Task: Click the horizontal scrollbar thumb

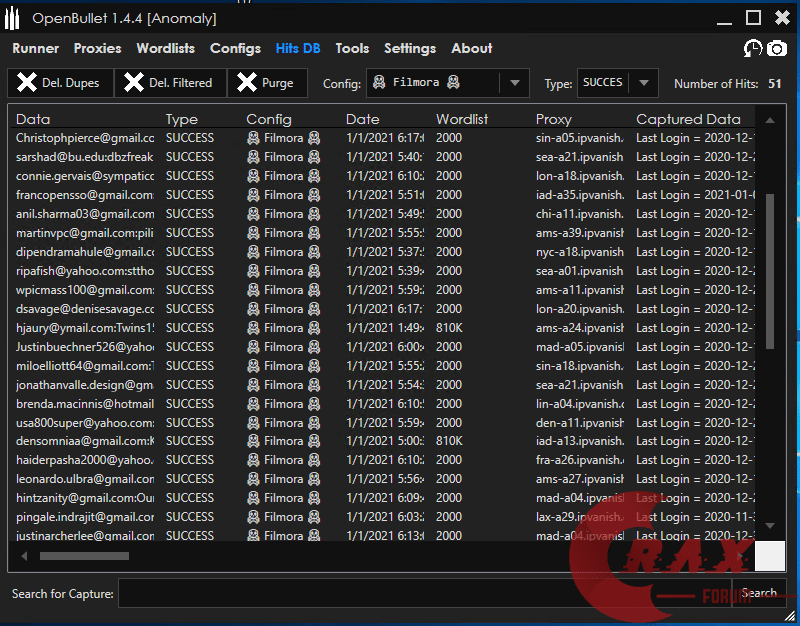Action: (x=84, y=556)
